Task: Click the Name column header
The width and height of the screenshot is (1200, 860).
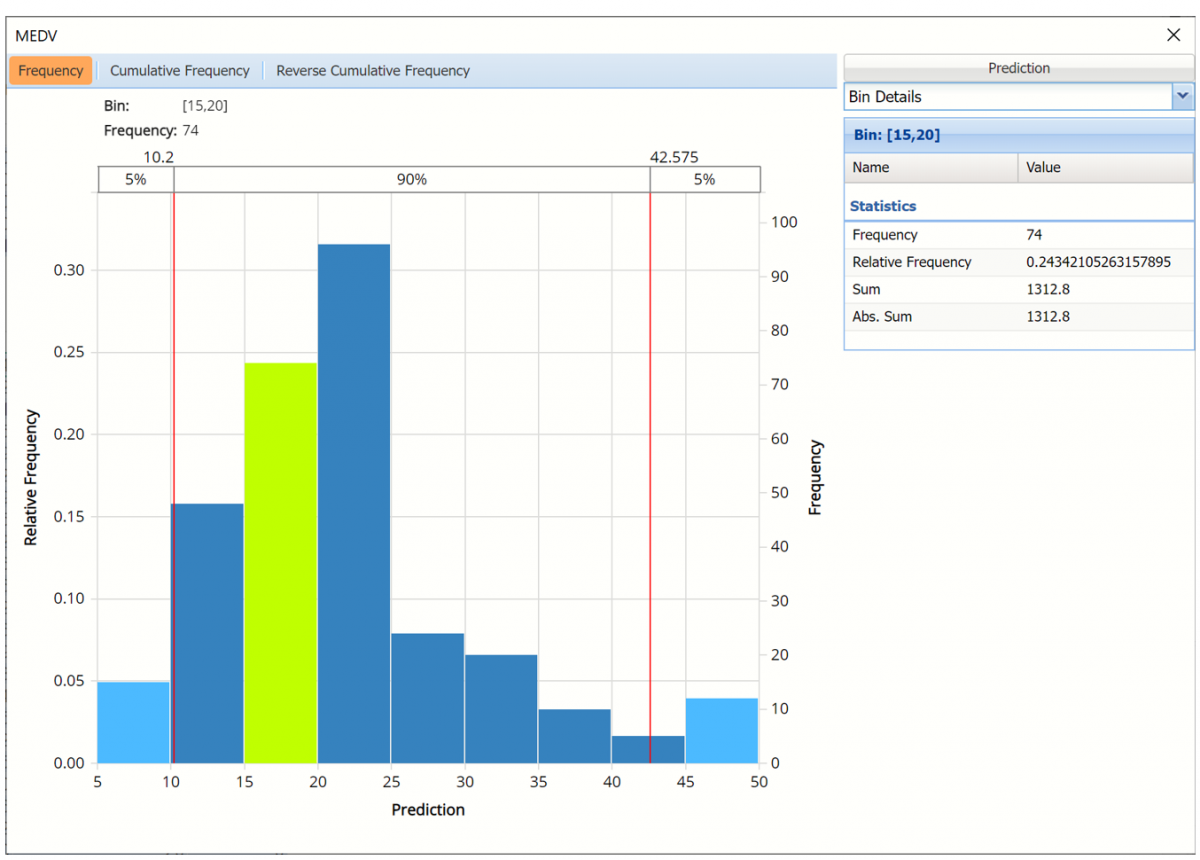Action: tap(931, 168)
